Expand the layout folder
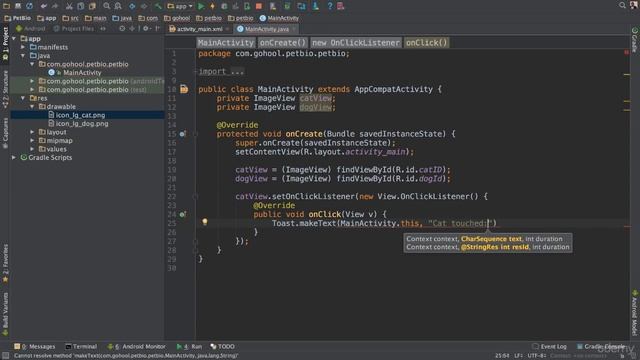Screen dimensions: 640x360 tap(32, 132)
